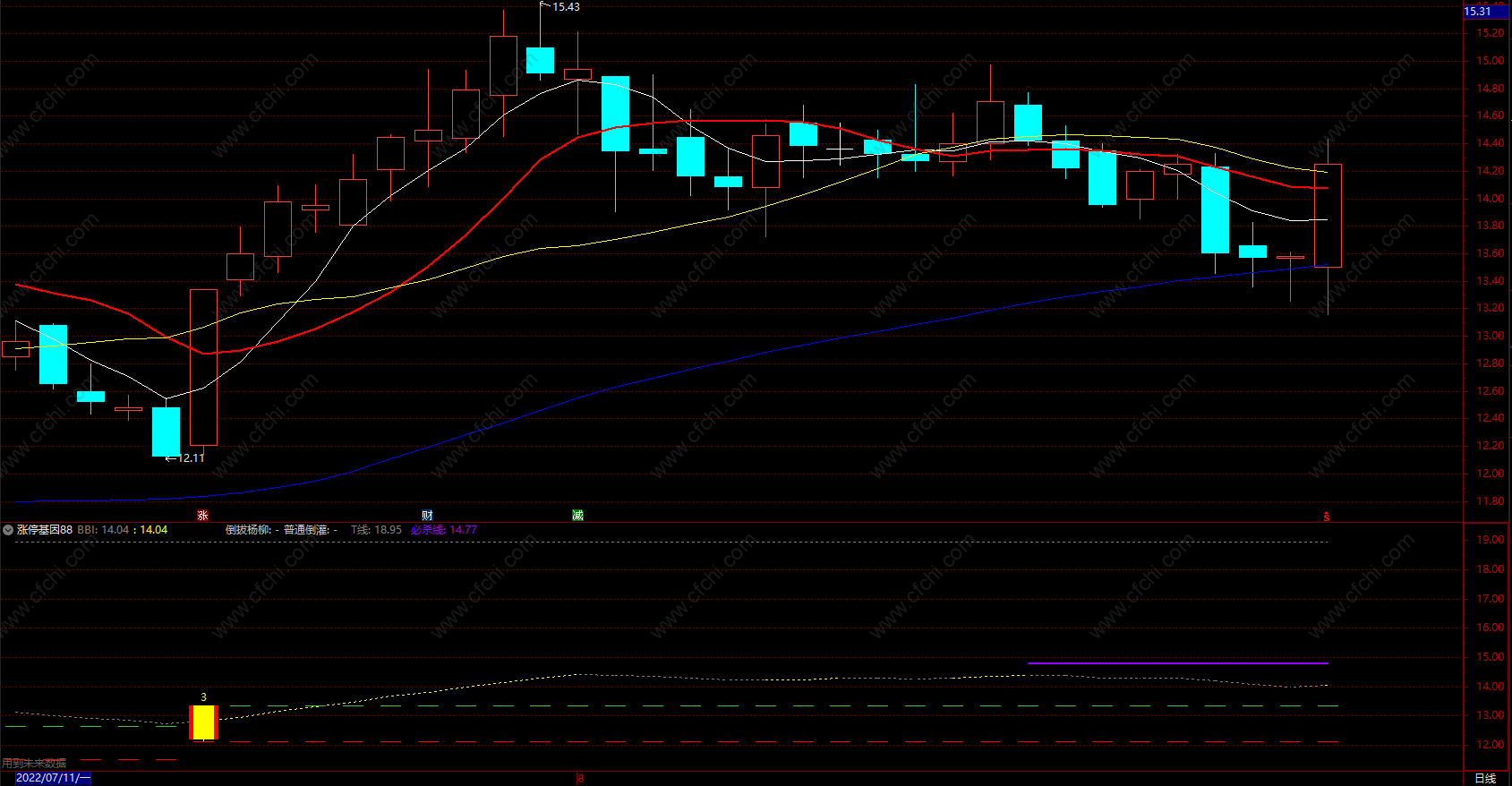
Task: Click the yellow 14.04 indicator value
Action: [153, 530]
